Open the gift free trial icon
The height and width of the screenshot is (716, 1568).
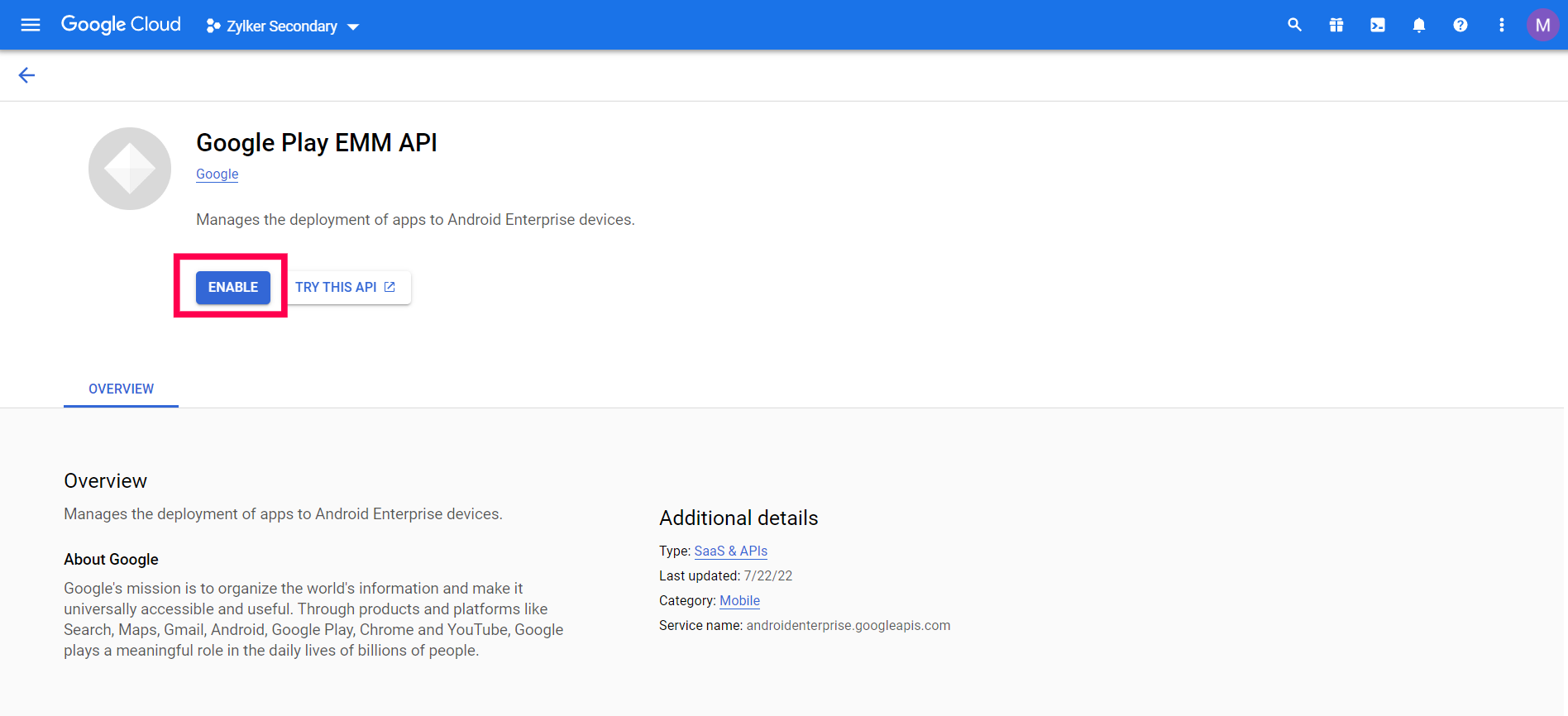click(1336, 25)
